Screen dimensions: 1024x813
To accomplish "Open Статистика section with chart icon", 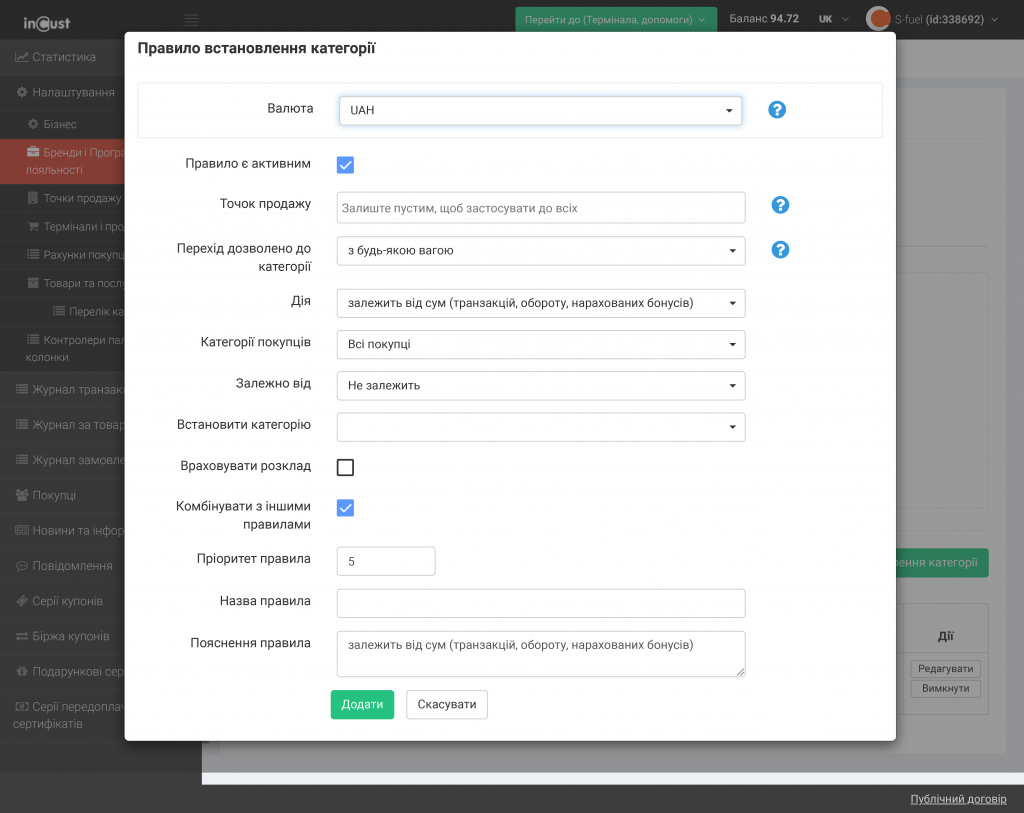I will pos(62,57).
